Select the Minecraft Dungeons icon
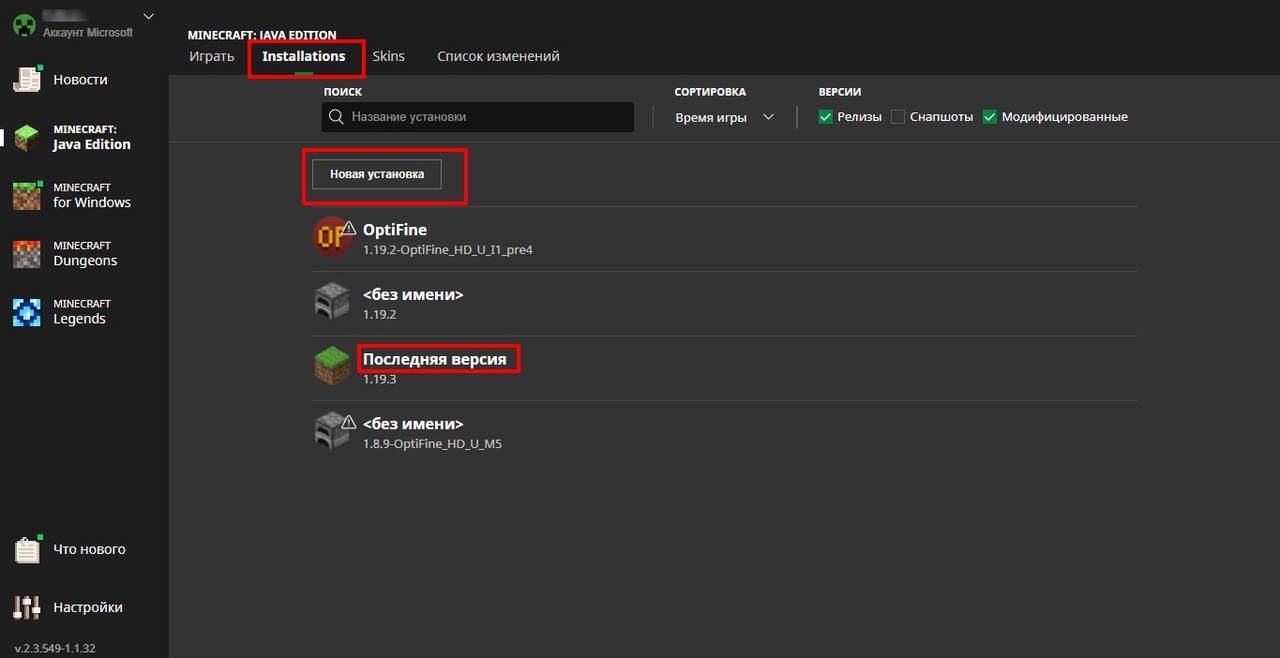This screenshot has width=1280, height=658. tap(27, 254)
